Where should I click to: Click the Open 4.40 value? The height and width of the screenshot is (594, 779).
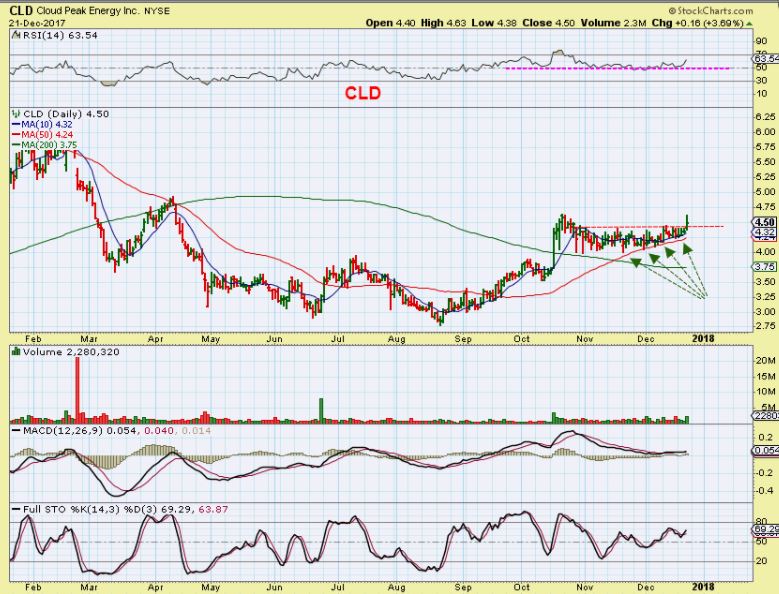pyautogui.click(x=390, y=23)
